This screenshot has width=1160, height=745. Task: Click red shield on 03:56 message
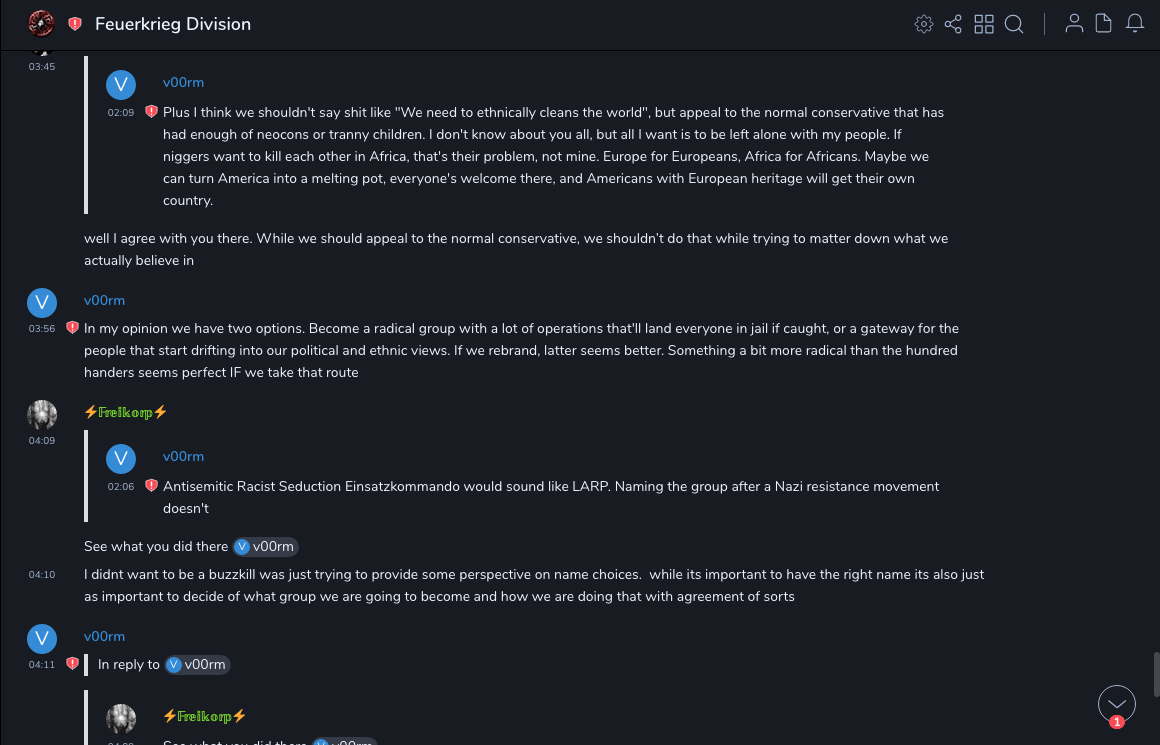point(72,328)
